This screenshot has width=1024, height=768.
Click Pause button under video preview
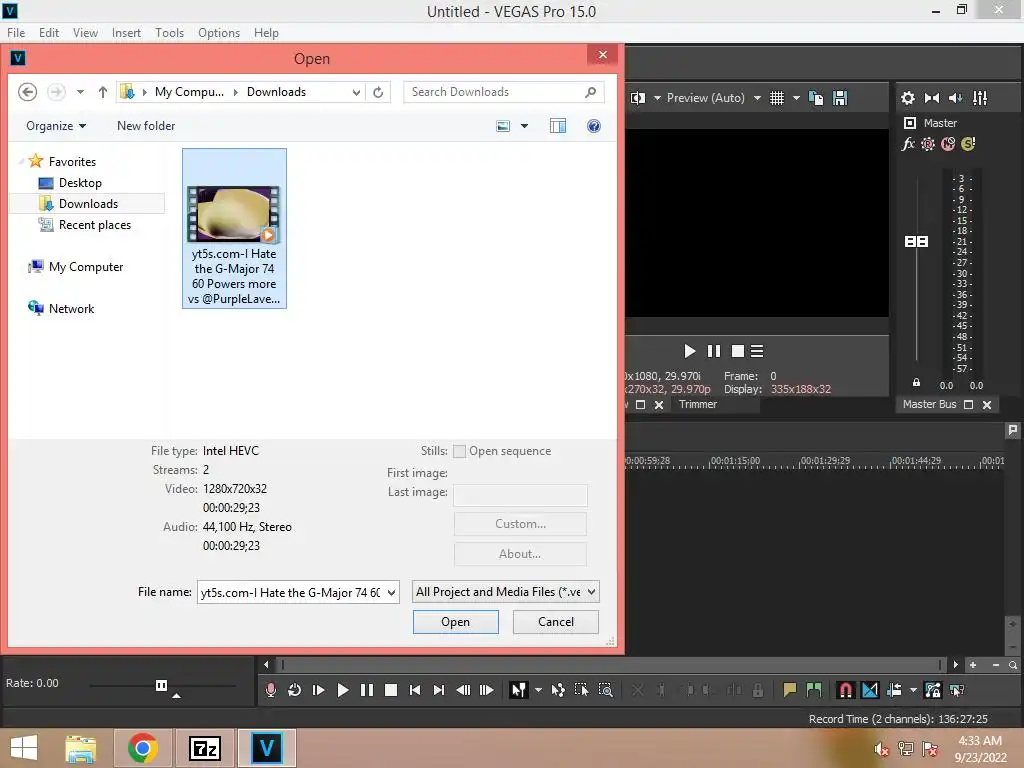[714, 351]
